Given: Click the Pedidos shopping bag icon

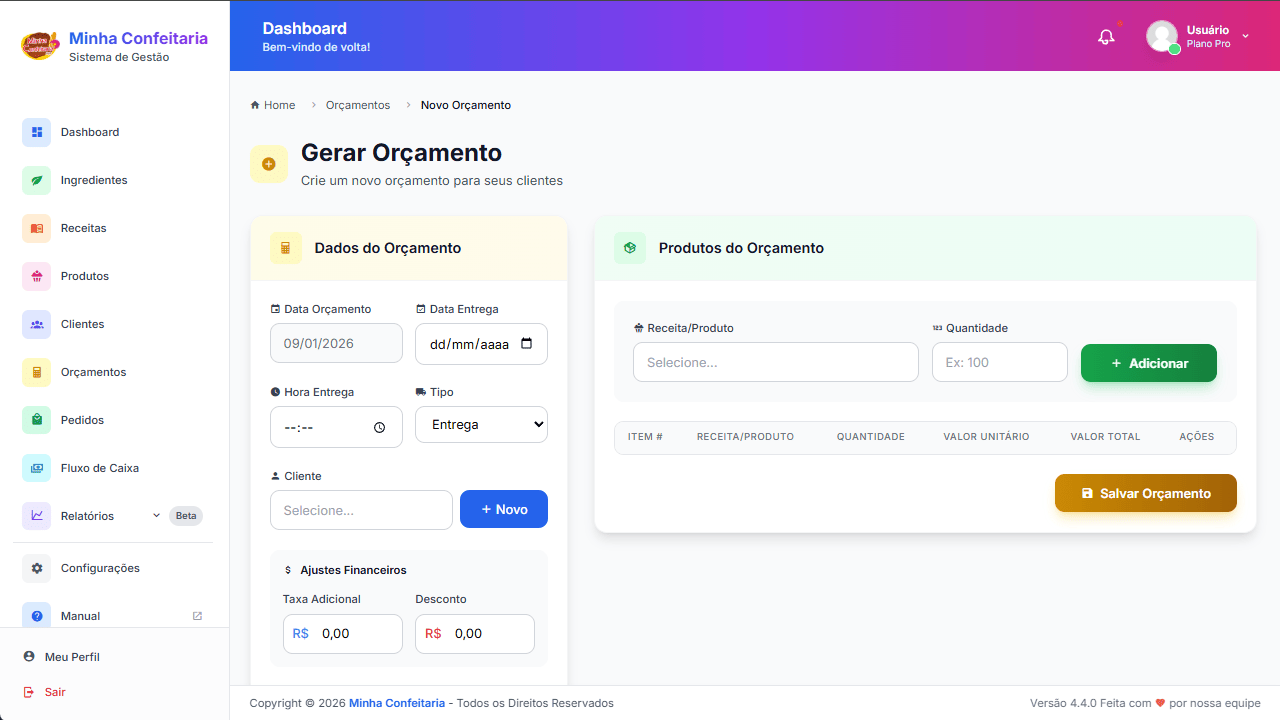Looking at the screenshot, I should pyautogui.click(x=37, y=420).
